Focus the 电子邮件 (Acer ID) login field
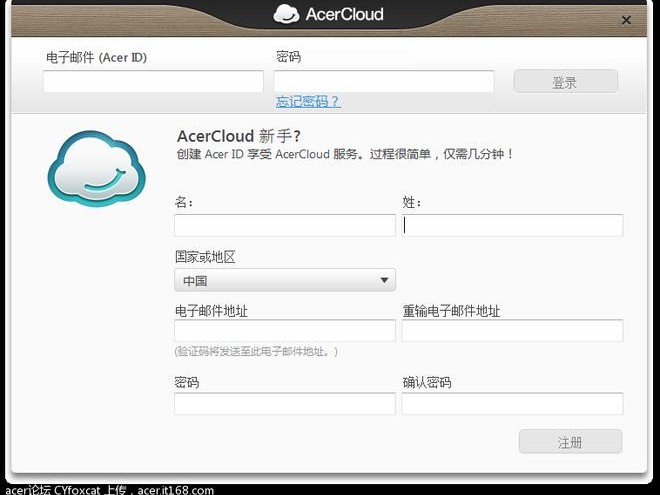660x495 pixels. point(153,81)
